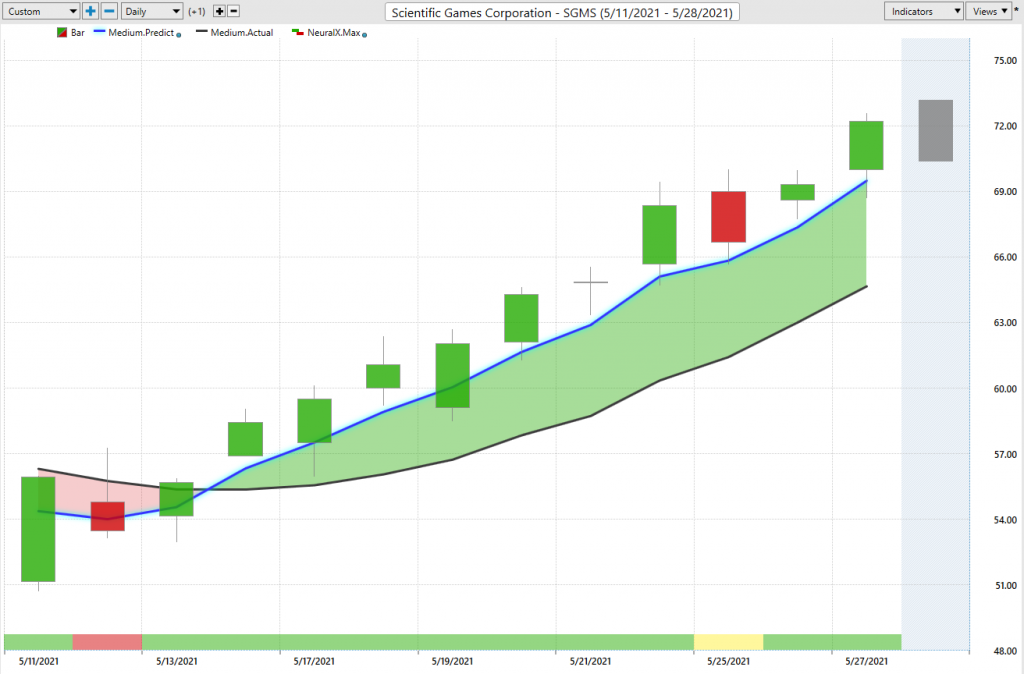Click the red neural index strip segment
Screen dimensions: 1024x674
[x=107, y=642]
